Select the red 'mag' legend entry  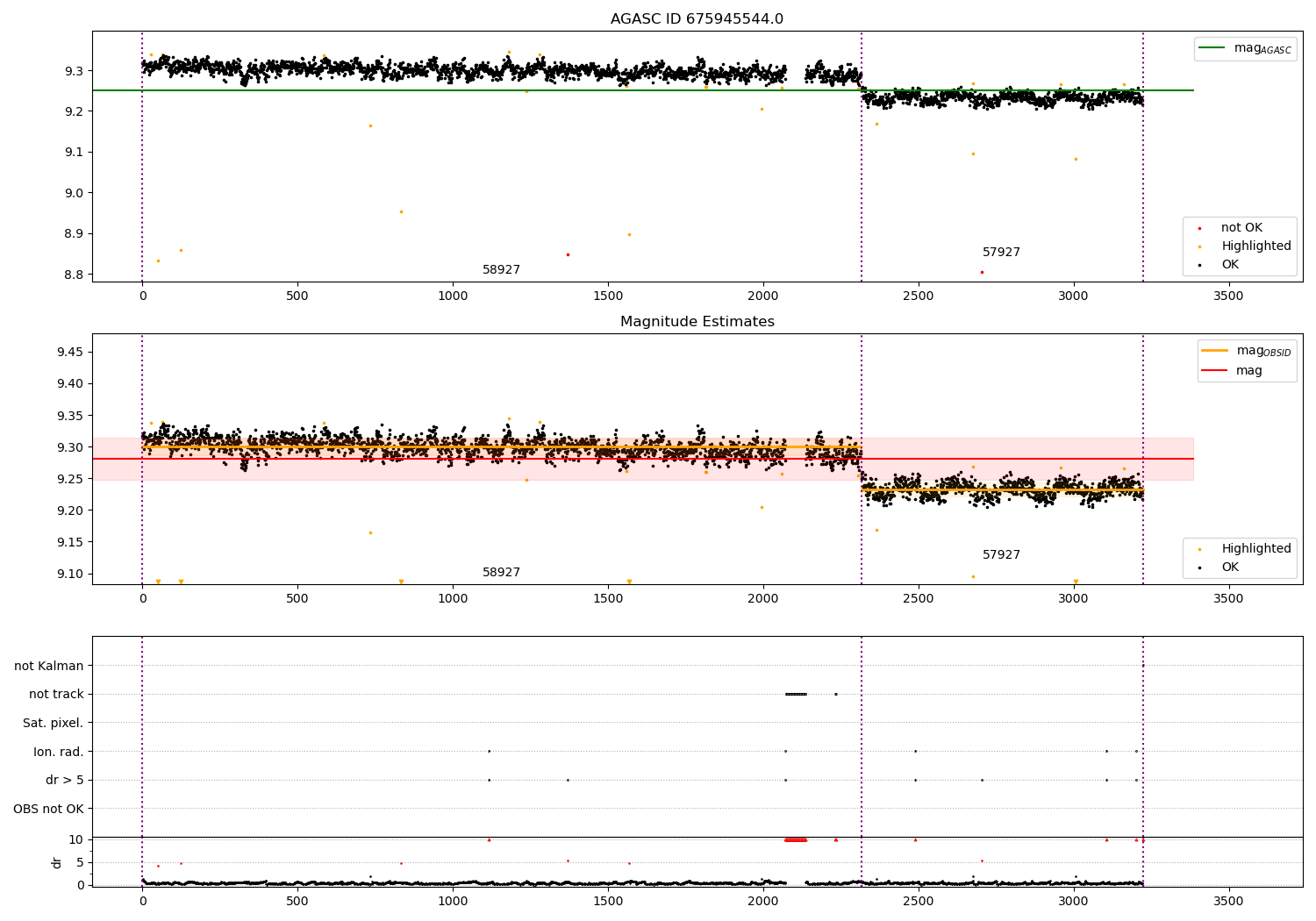[1233, 370]
